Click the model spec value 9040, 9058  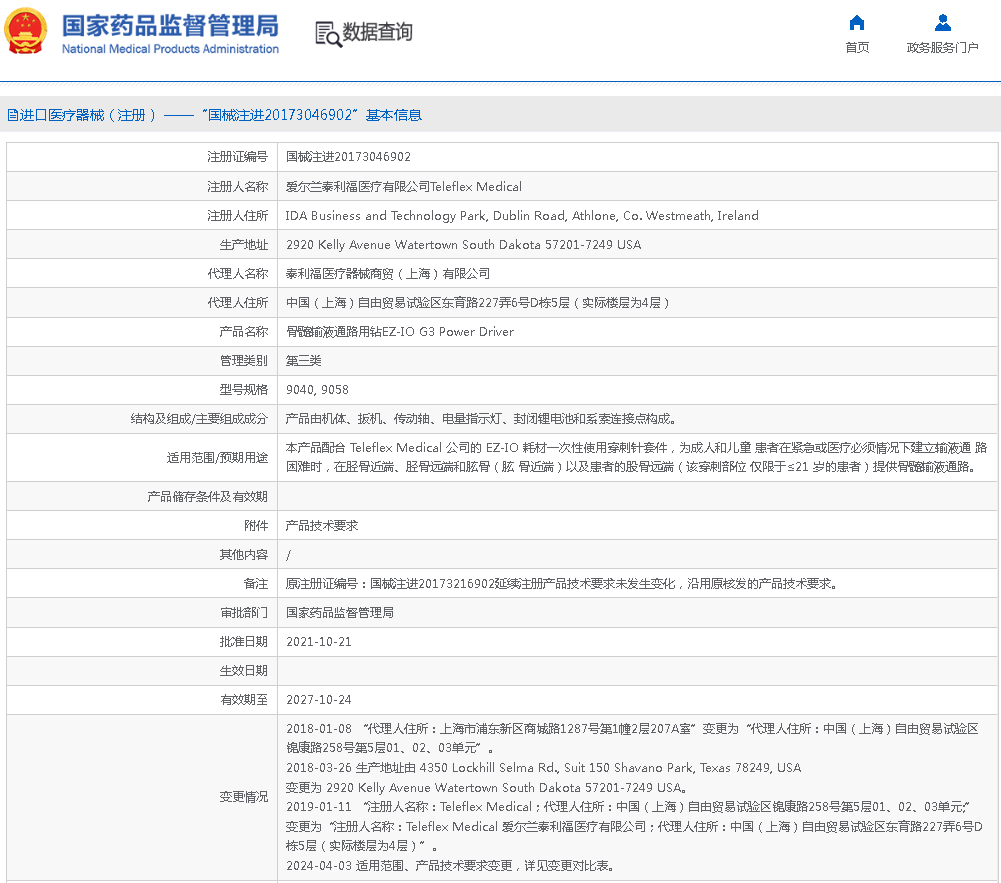(x=317, y=389)
